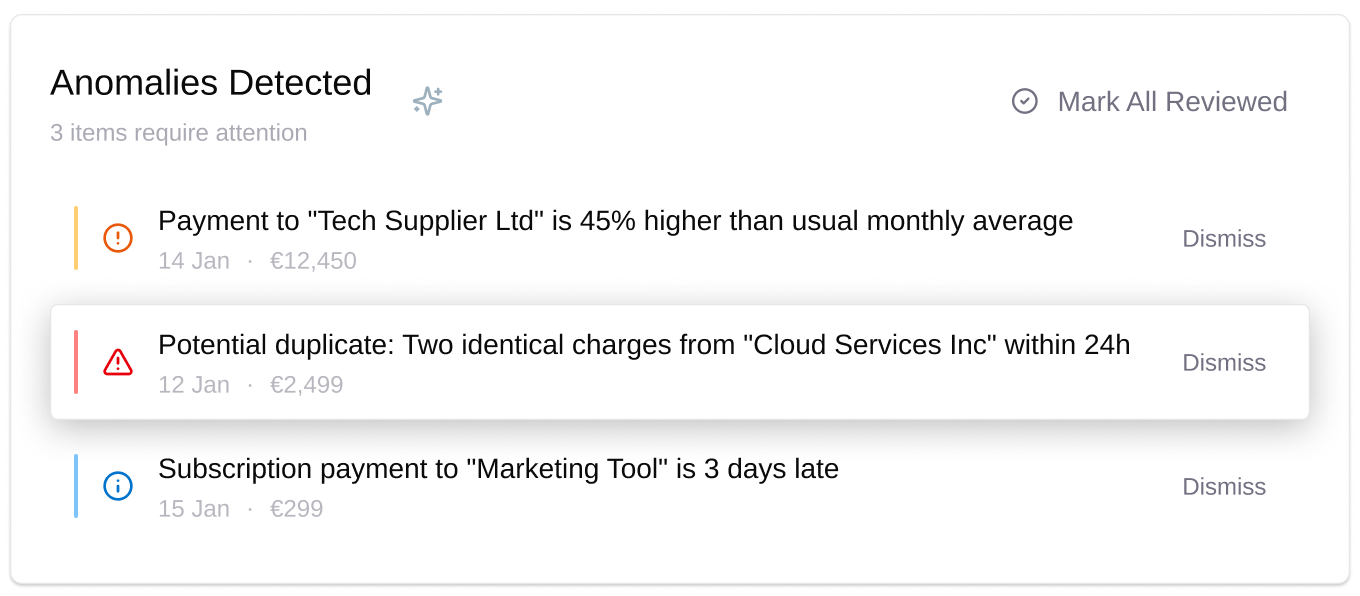
Task: Click the checkmark circle icon for Mark All Reviewed
Action: pos(1025,101)
